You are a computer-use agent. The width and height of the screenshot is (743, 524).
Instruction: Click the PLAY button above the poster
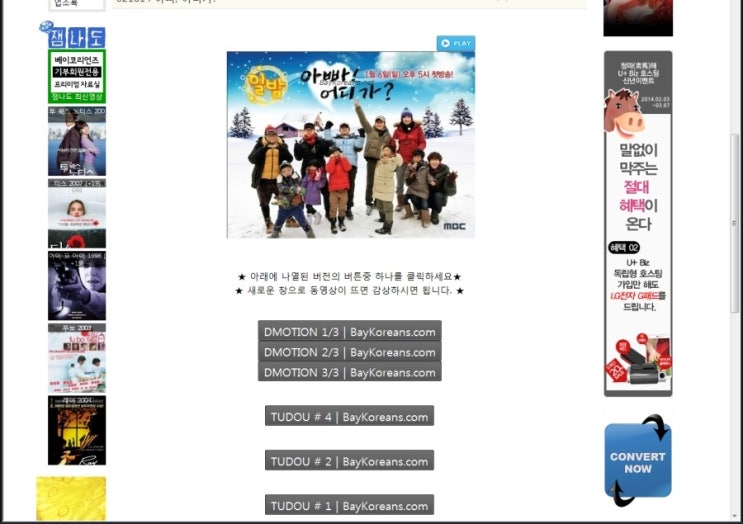coord(456,43)
